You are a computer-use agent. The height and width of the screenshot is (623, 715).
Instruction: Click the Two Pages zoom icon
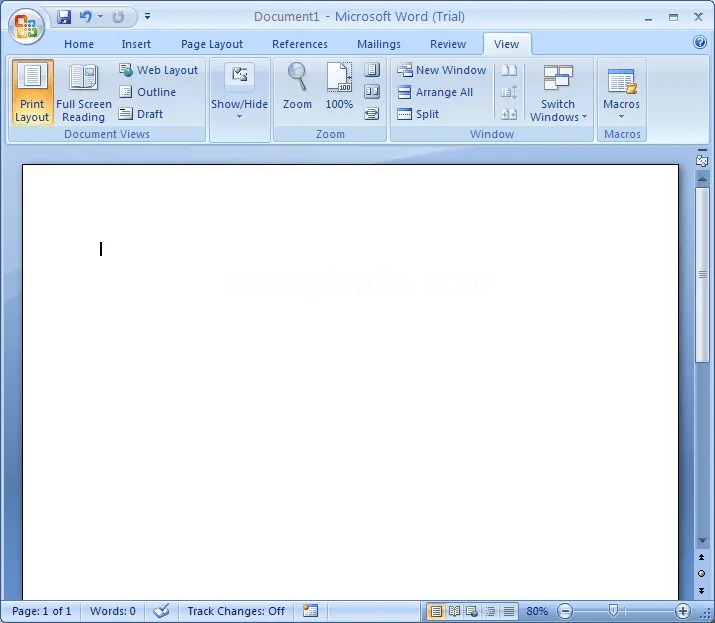(x=372, y=92)
